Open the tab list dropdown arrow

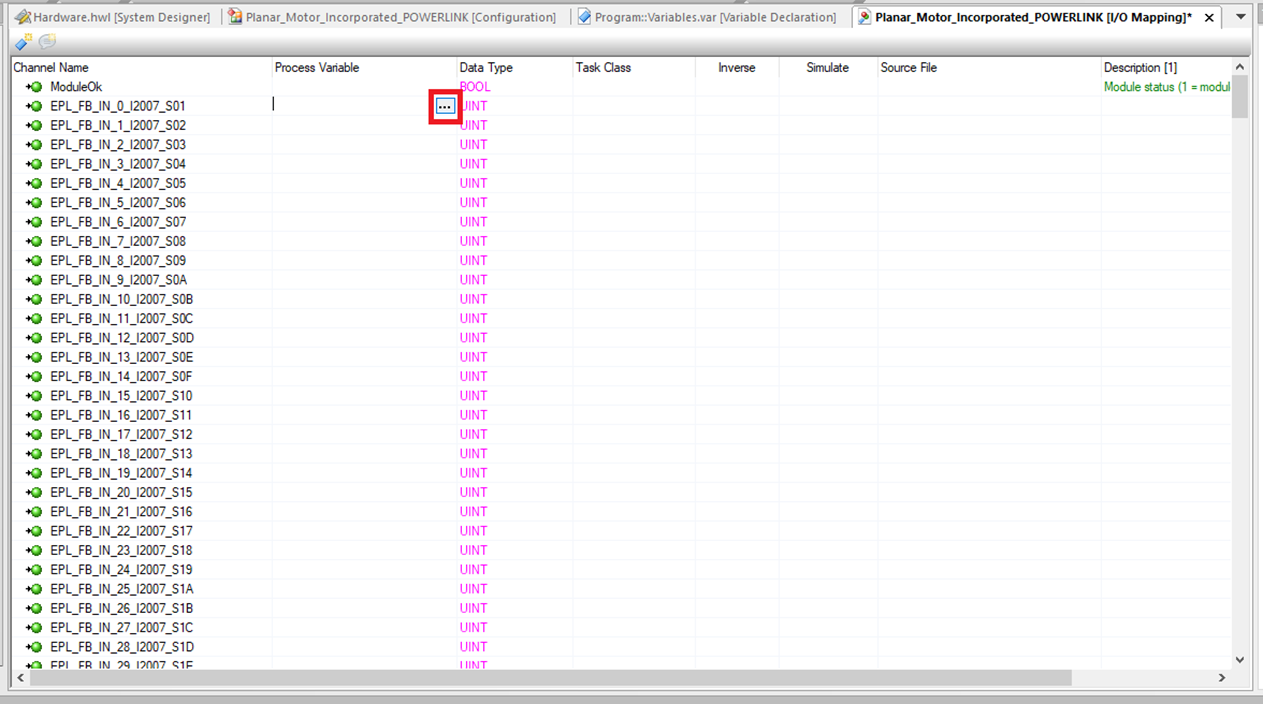(x=1241, y=17)
